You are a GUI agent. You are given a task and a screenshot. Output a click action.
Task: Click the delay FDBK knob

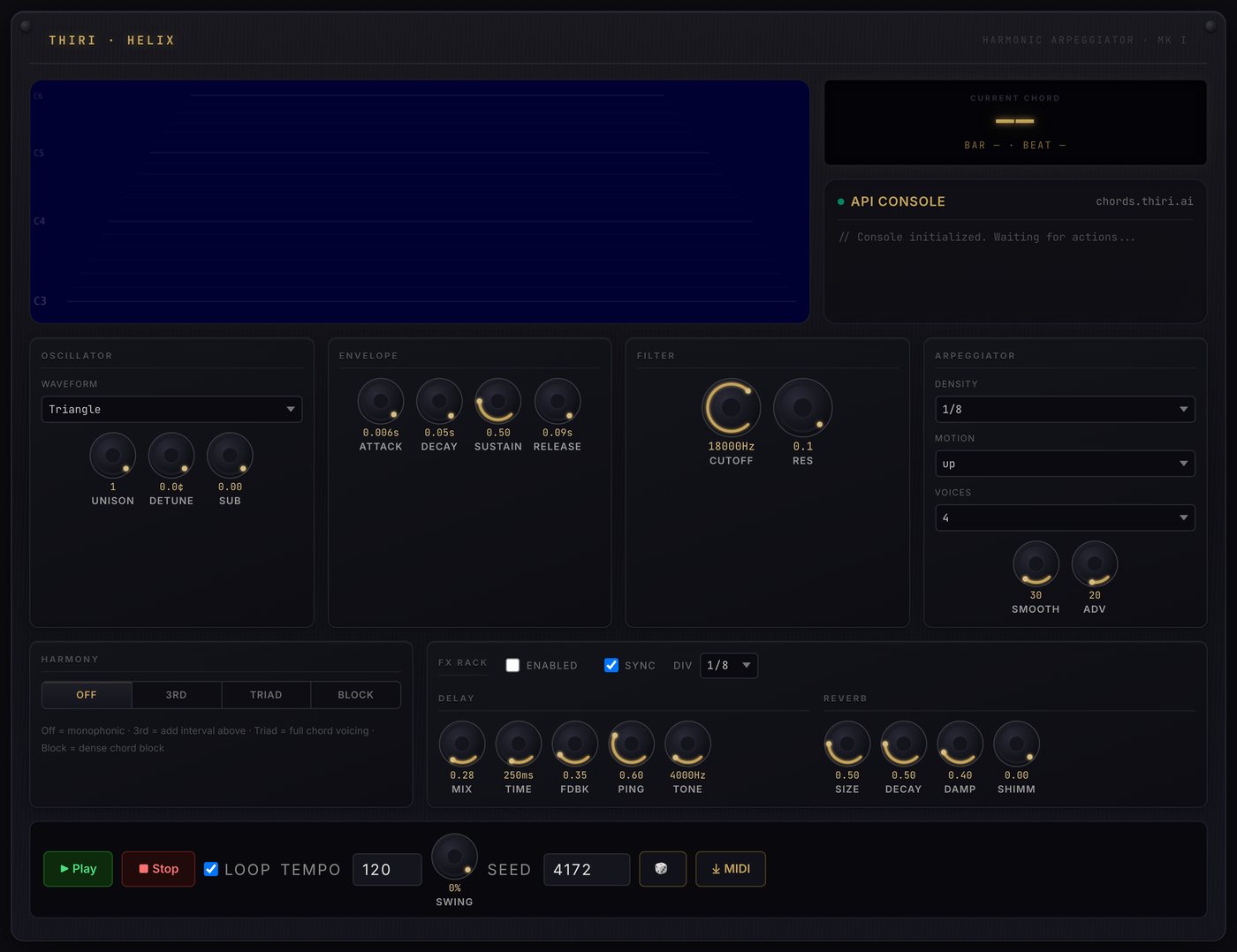[575, 744]
